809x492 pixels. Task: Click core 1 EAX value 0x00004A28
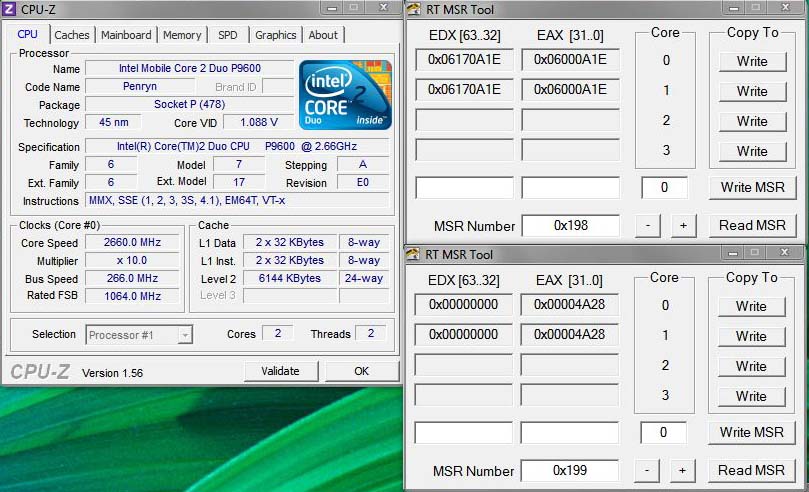(570, 335)
